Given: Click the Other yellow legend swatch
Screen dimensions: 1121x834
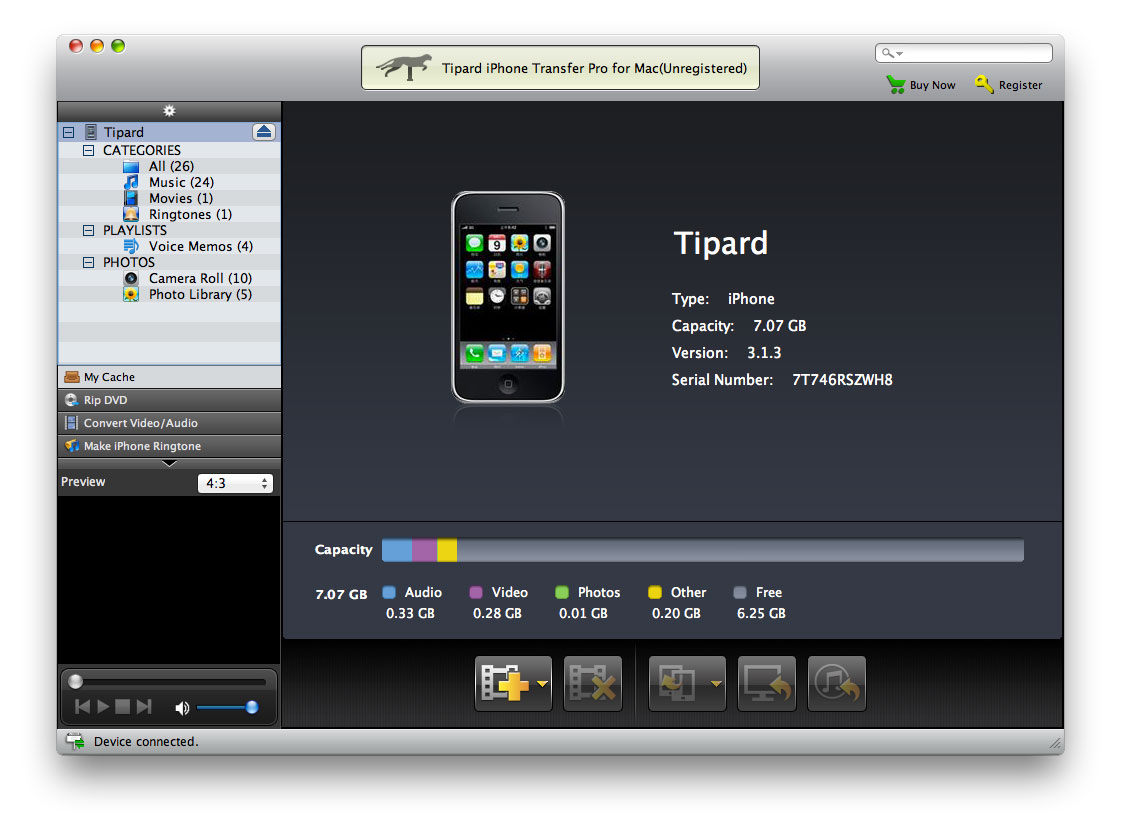Looking at the screenshot, I should pos(654,592).
